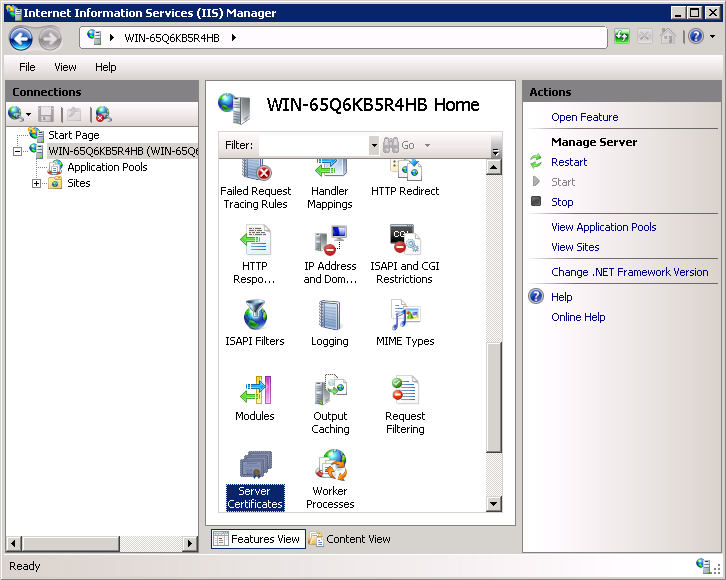Open the Handler Mappings feature
The height and width of the screenshot is (580, 726).
pos(330,185)
